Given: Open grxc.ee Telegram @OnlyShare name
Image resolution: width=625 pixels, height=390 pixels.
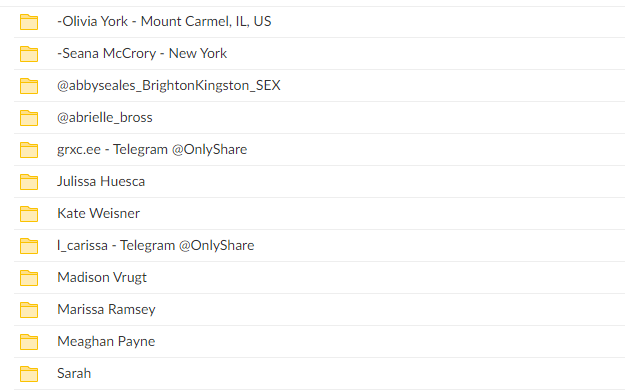Looking at the screenshot, I should [x=152, y=150].
